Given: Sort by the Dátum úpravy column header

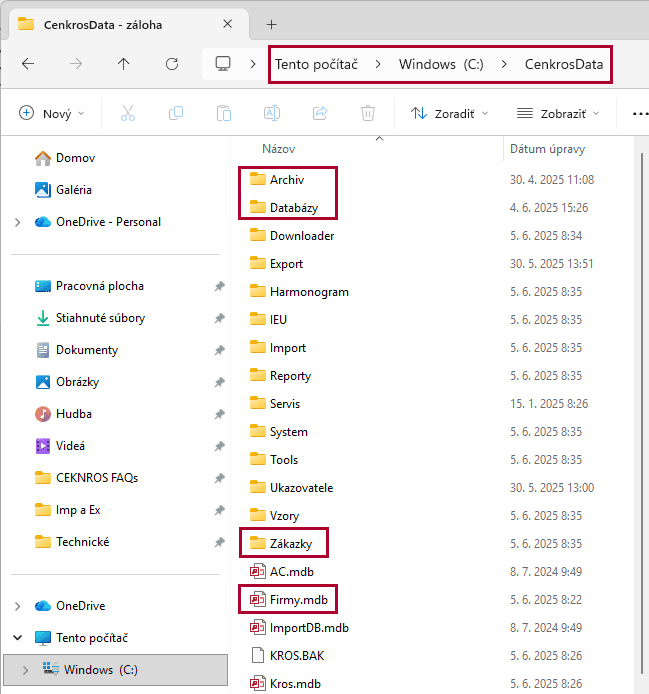Looking at the screenshot, I should click(547, 149).
